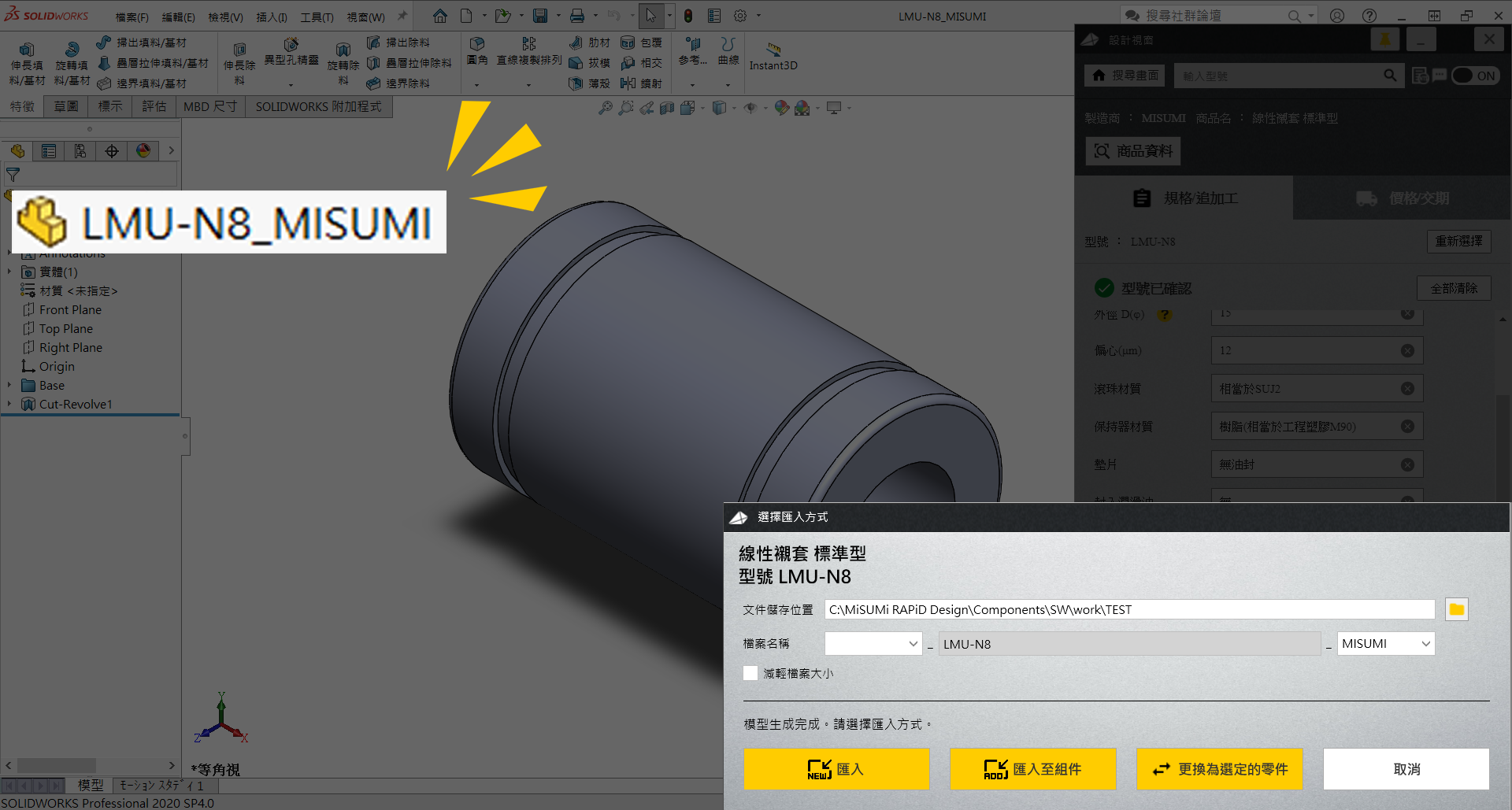
Task: Click the filter funnel icon in the feature tree
Action: (x=13, y=175)
